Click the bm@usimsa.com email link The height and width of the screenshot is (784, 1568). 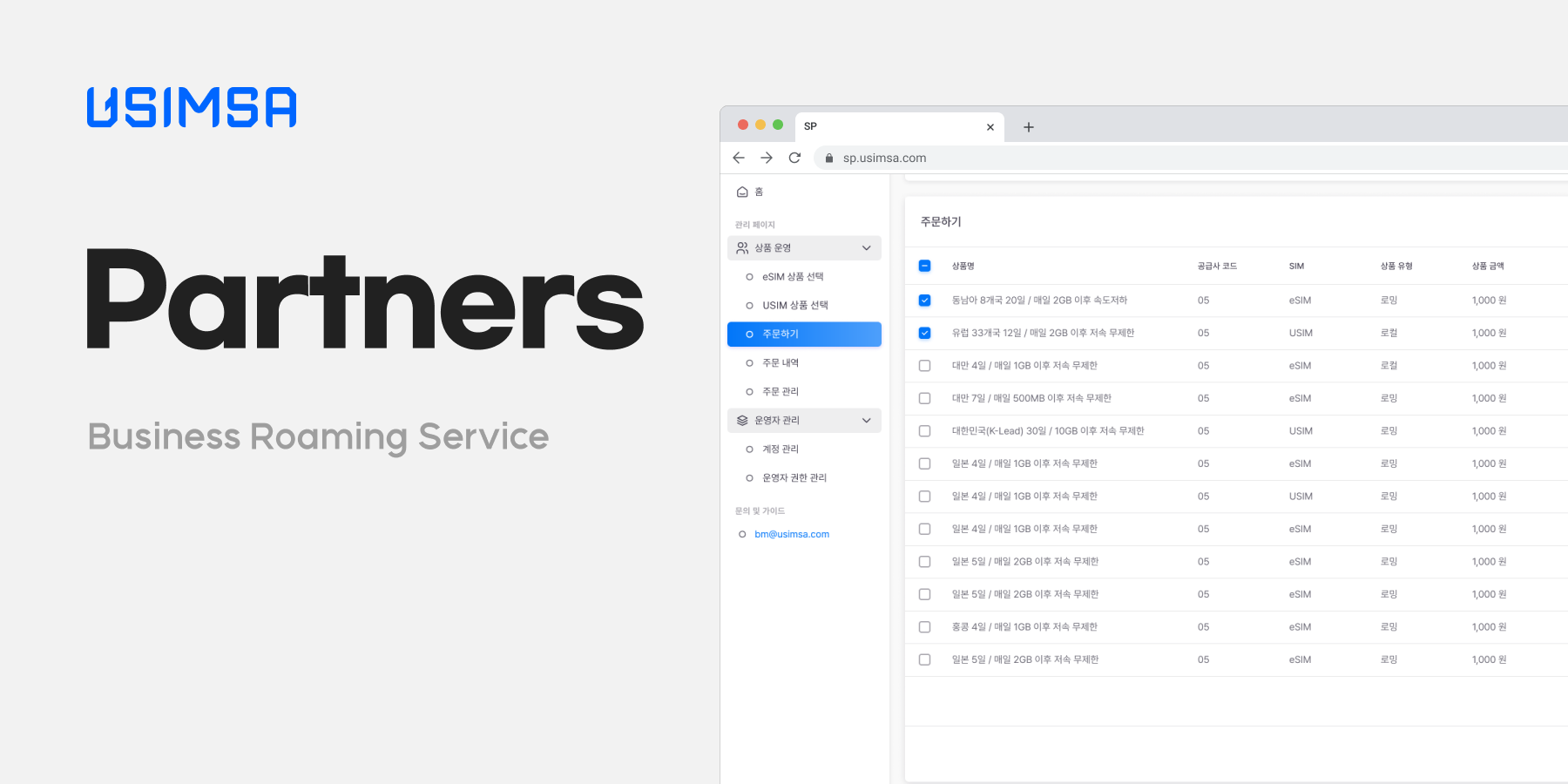(x=792, y=535)
